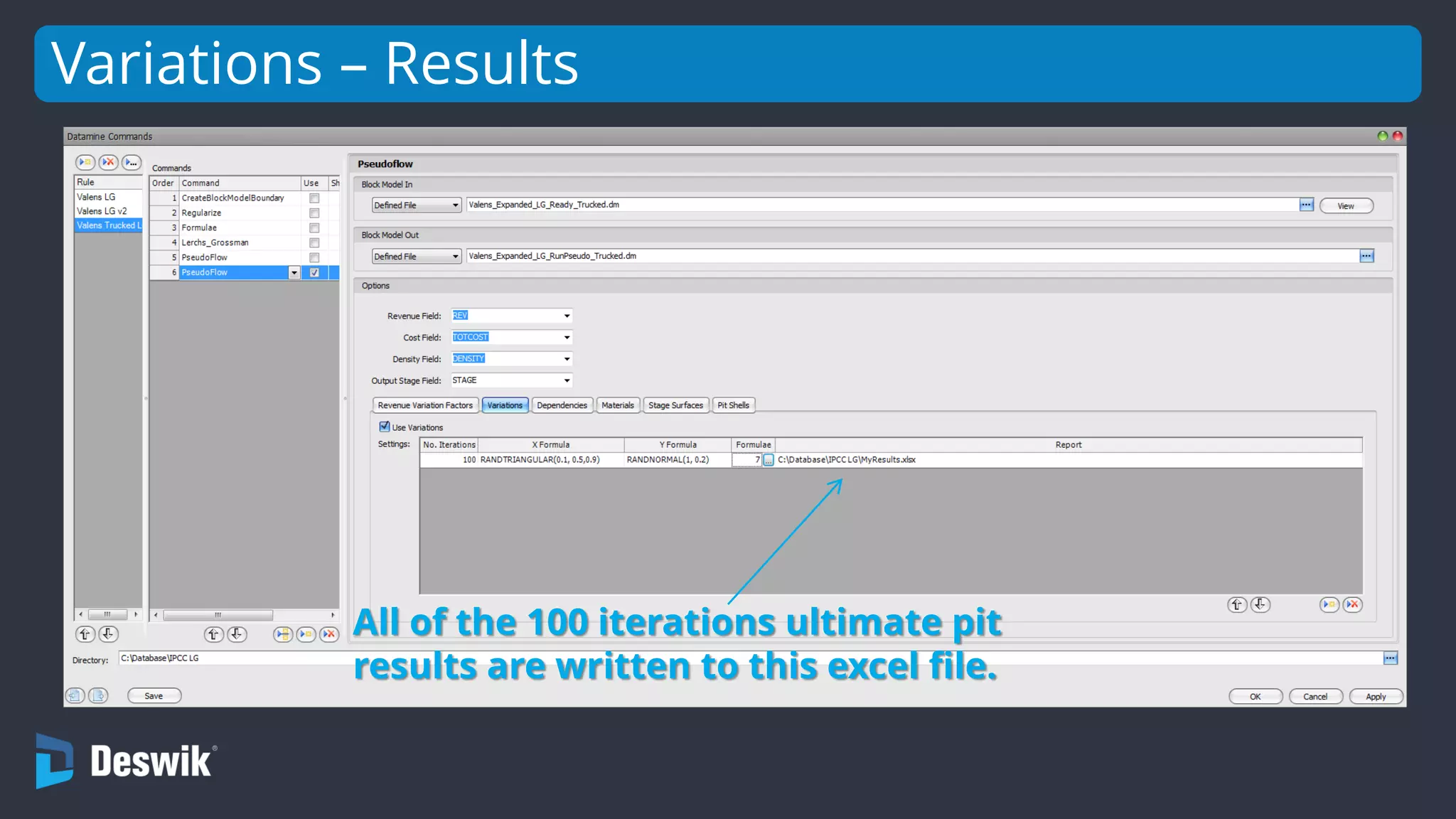Screen dimensions: 1456x819
Task: Click the add command icon below Commands list
Action: point(306,633)
